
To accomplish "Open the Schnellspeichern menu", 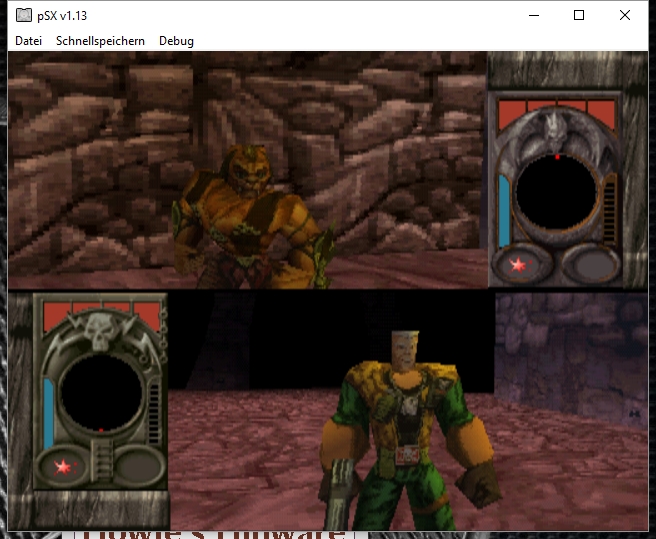I will [x=100, y=41].
